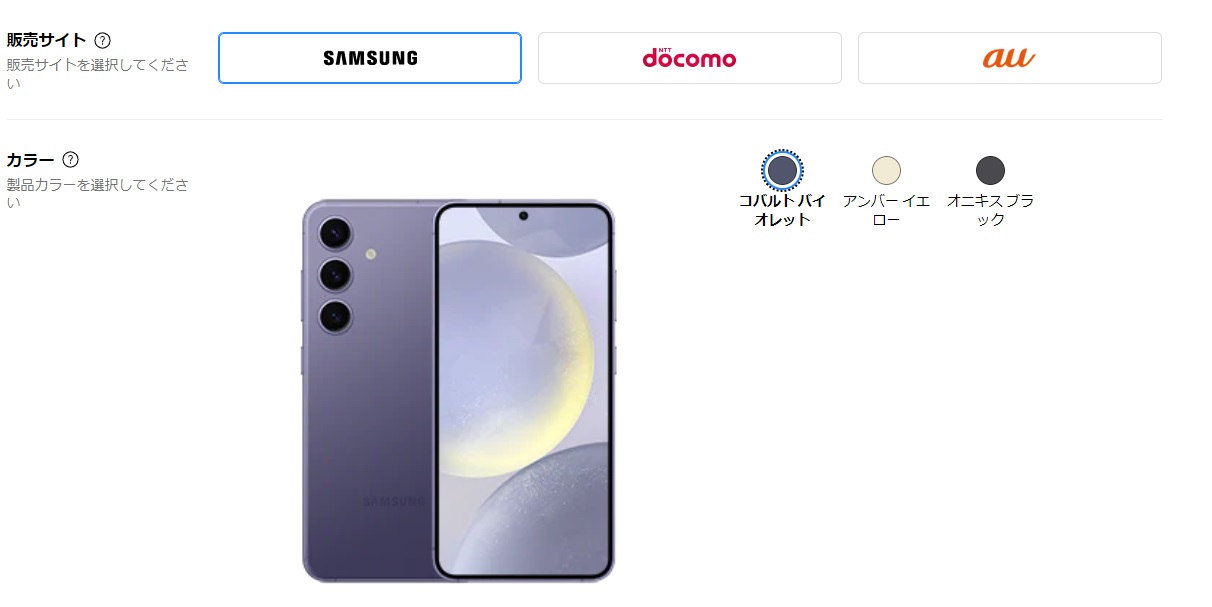Click the docomo logo
The image size is (1212, 607).
tap(689, 58)
